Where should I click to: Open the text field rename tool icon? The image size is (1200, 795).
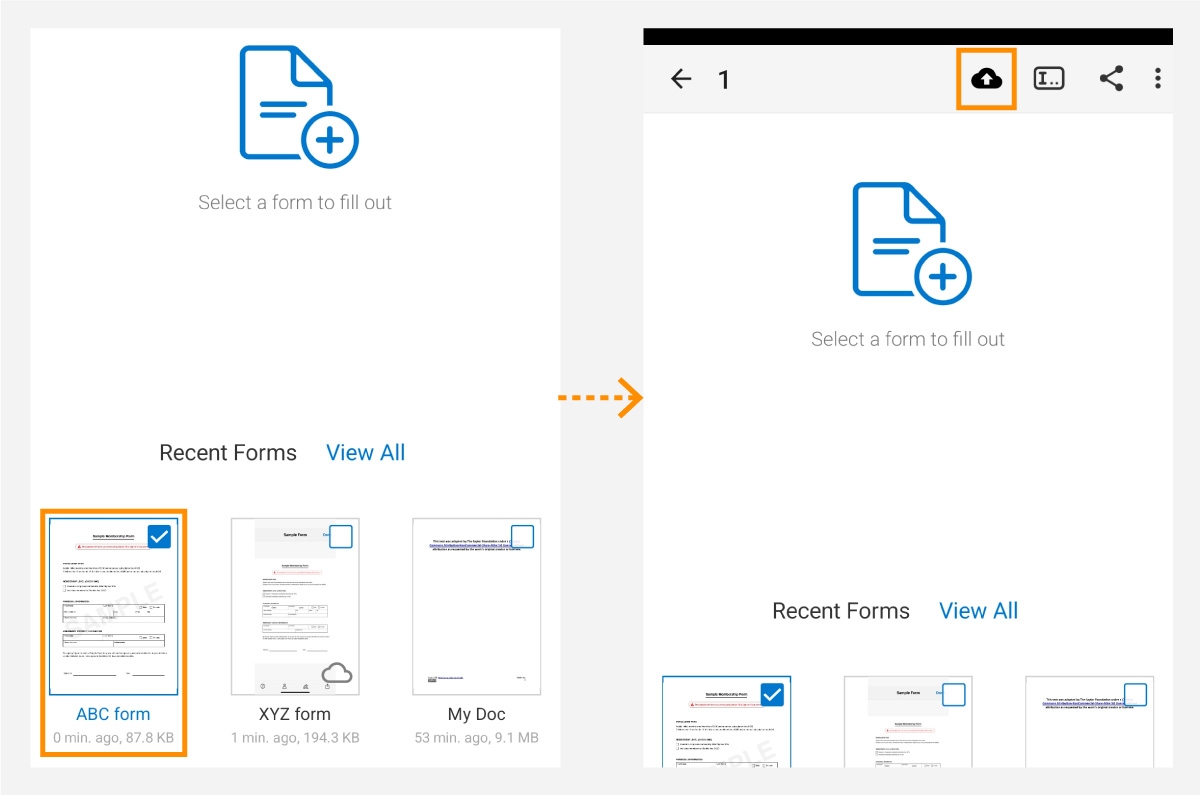pos(1049,78)
